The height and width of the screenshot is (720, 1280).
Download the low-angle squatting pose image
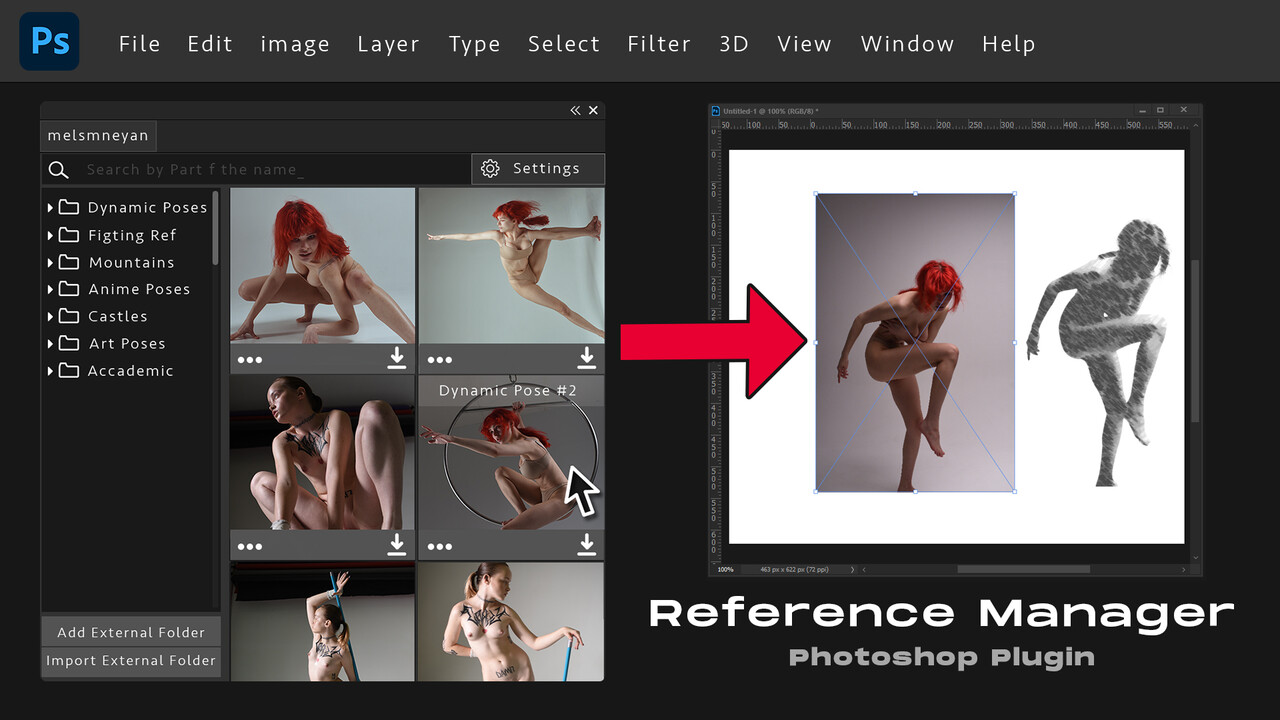pyautogui.click(x=397, y=545)
